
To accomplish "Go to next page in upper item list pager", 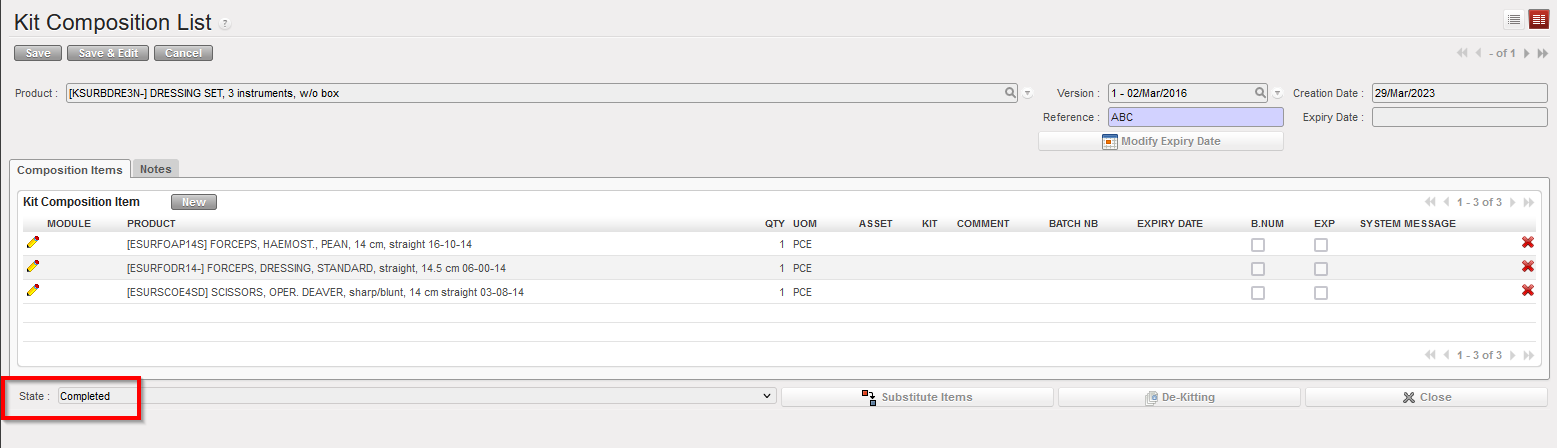I will pos(1512,202).
